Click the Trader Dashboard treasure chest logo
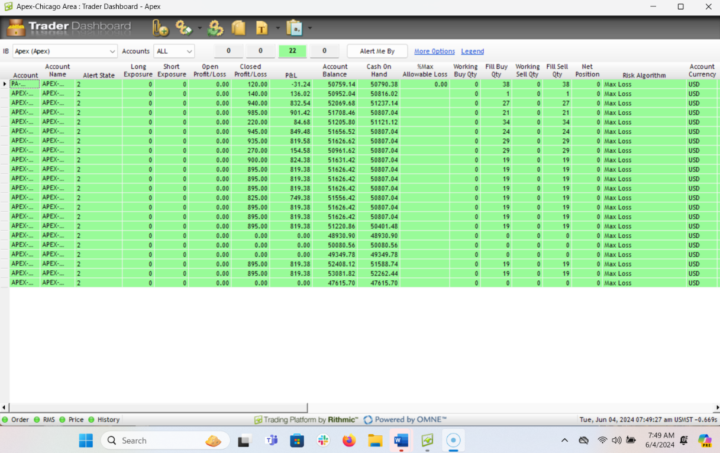Image resolution: width=720 pixels, height=453 pixels. (16, 28)
